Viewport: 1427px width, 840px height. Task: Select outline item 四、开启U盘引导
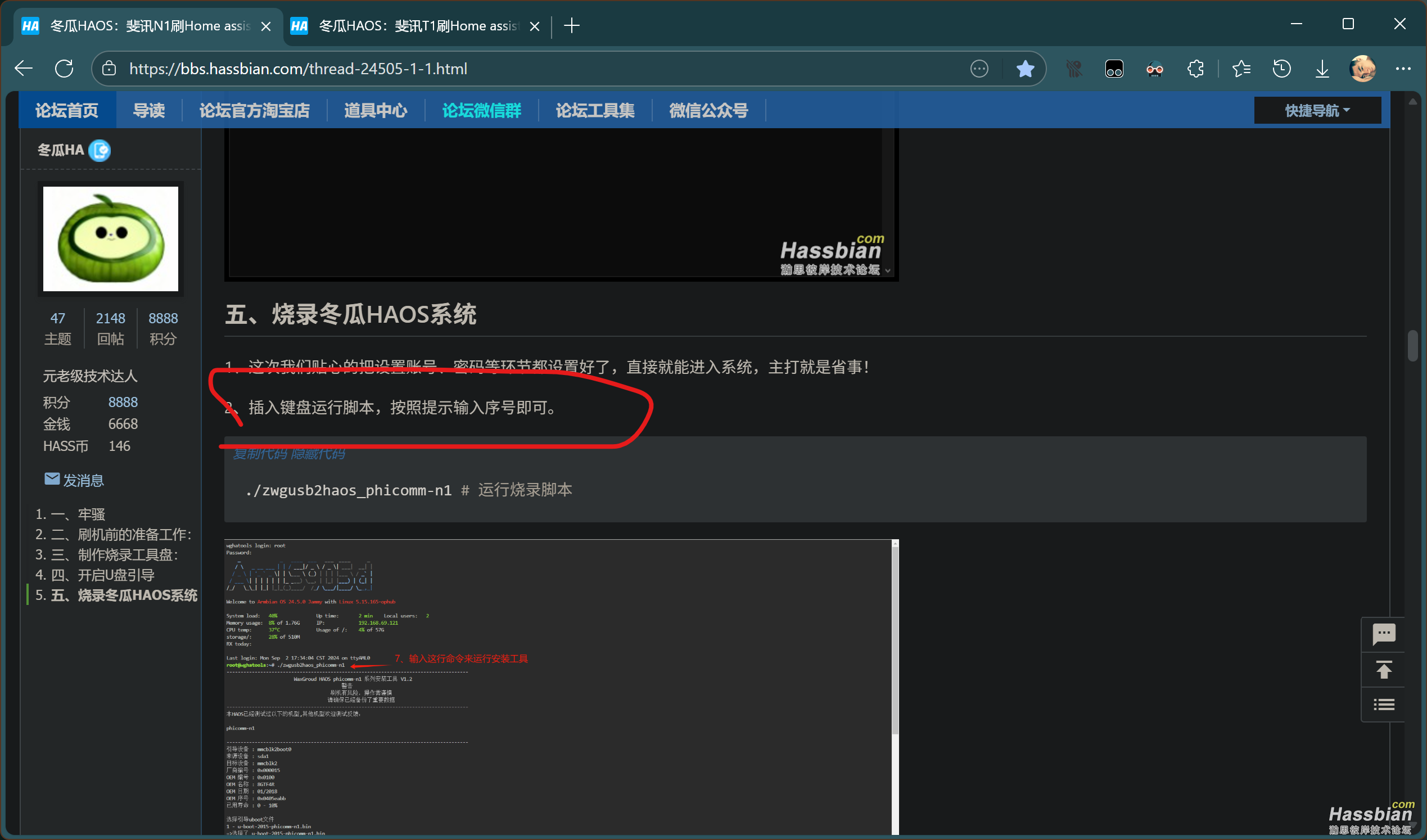click(x=102, y=575)
